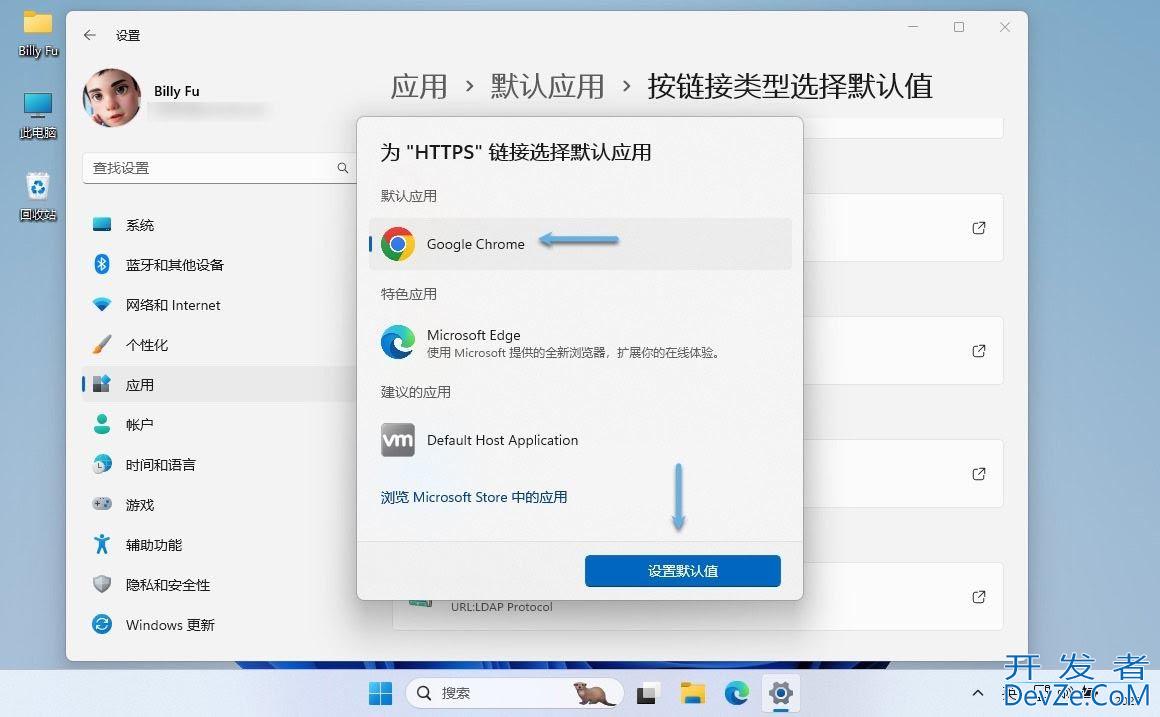This screenshot has height=717, width=1160.
Task: Open 帐户 settings category
Action: click(x=219, y=425)
